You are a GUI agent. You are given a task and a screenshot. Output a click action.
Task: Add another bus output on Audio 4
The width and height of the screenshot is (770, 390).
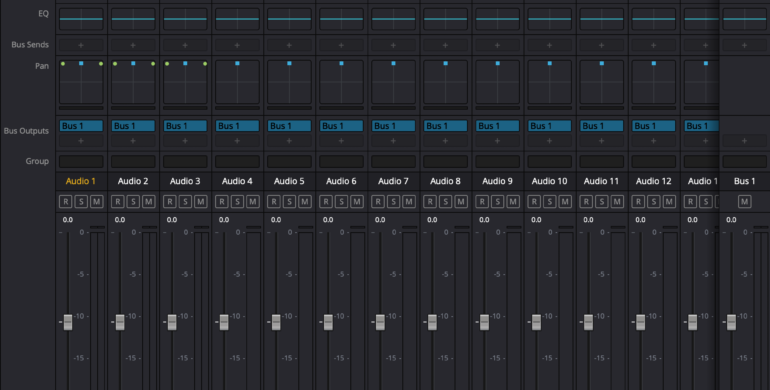(237, 141)
